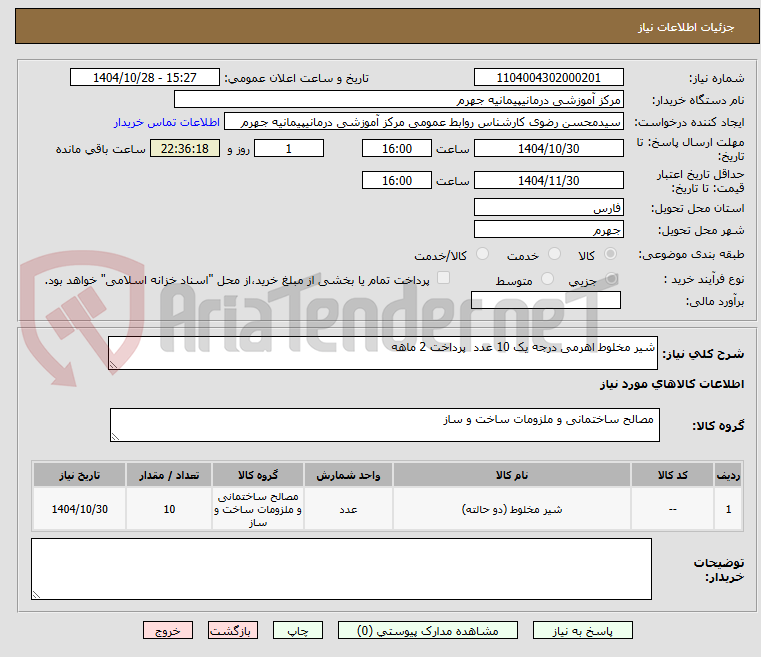761x657 pixels.
Task: Click the خروج exit button
Action: point(167,630)
